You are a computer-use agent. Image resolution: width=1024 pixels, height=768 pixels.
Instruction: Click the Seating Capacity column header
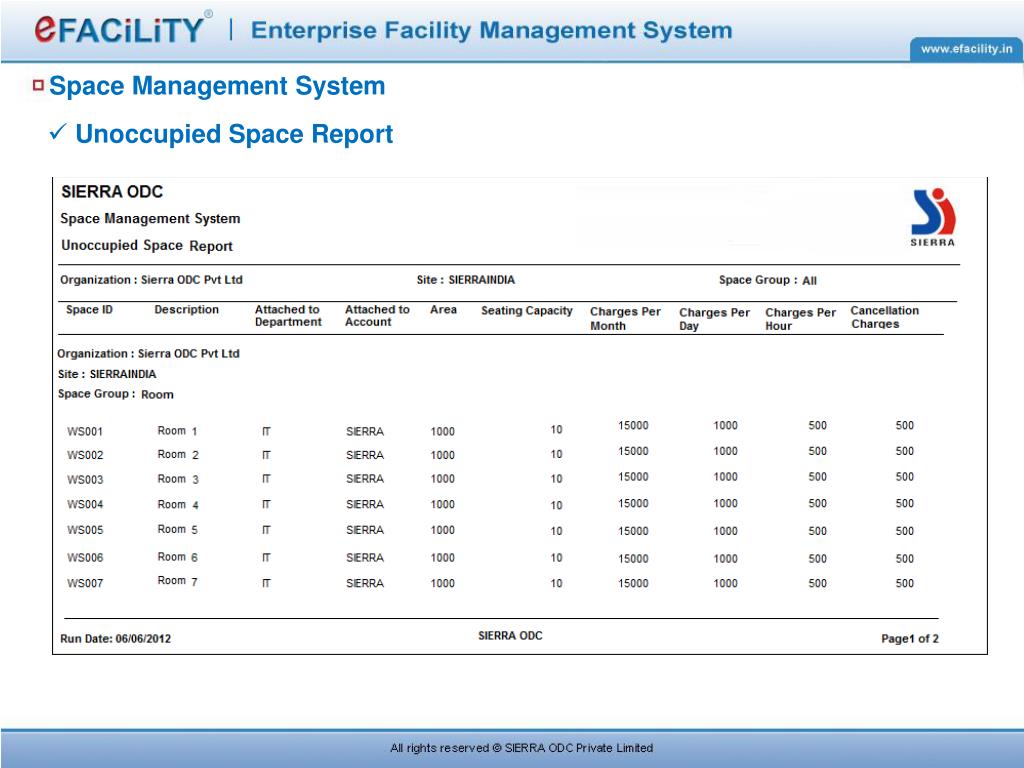526,311
